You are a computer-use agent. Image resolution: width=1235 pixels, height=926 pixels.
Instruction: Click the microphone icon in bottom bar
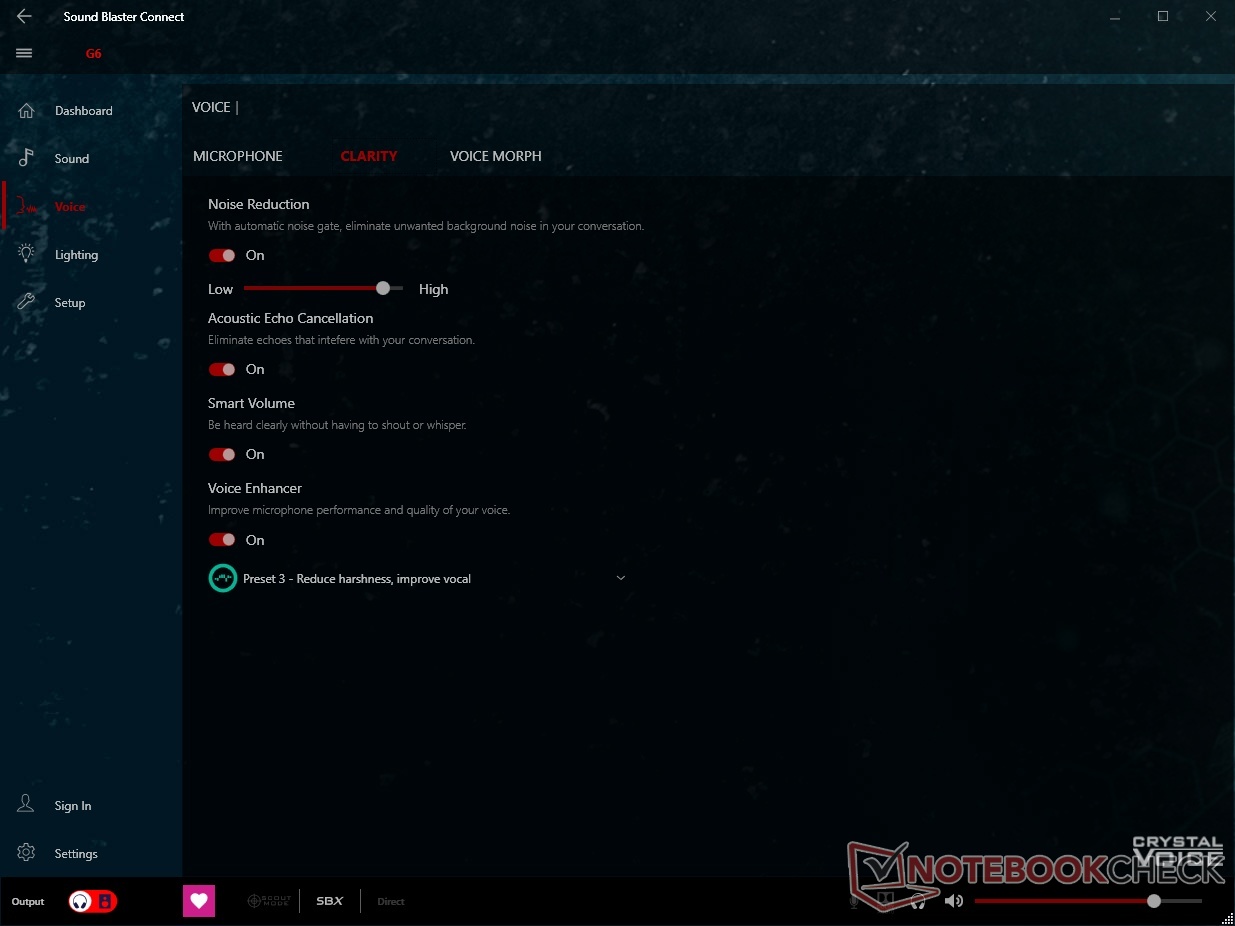(854, 901)
